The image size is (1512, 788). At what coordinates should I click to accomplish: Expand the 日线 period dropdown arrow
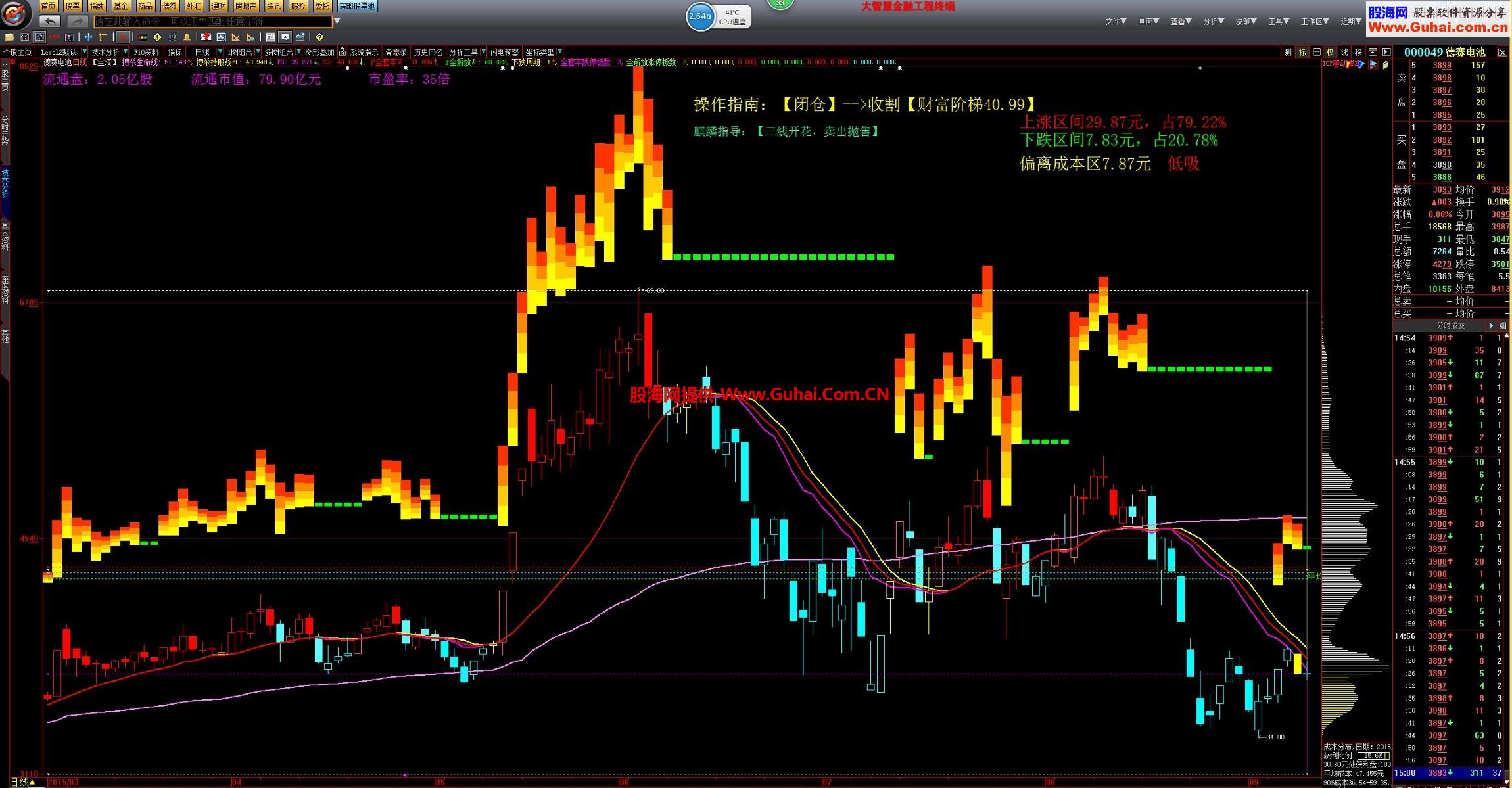coord(220,51)
